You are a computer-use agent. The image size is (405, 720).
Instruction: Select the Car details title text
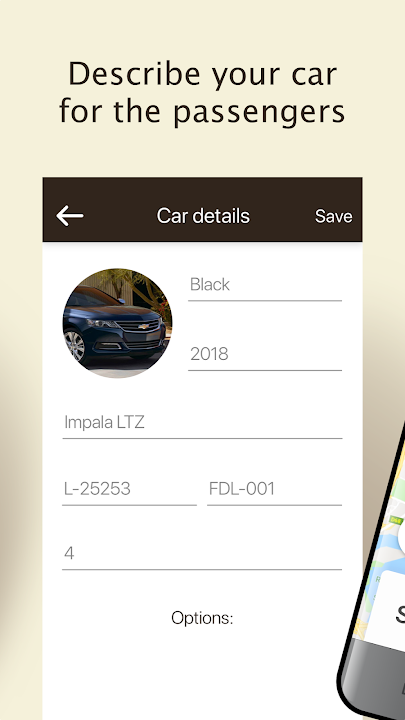coord(203,216)
